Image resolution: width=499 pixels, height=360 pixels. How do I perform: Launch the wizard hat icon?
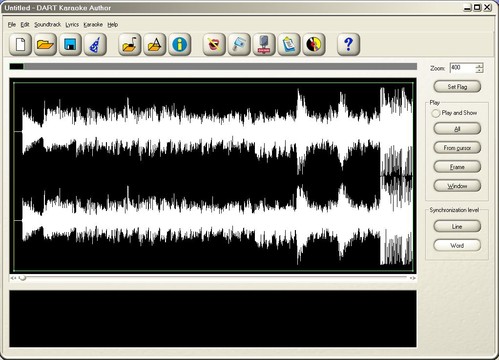coord(95,44)
